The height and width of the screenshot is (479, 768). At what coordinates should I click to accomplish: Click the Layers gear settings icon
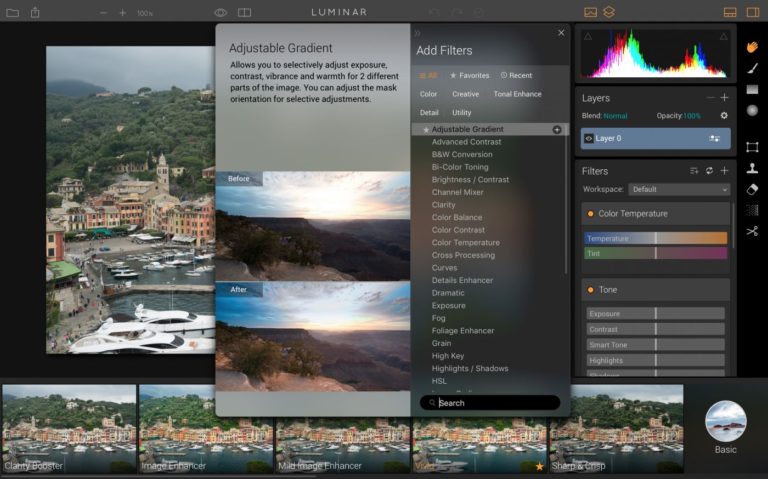[x=724, y=116]
